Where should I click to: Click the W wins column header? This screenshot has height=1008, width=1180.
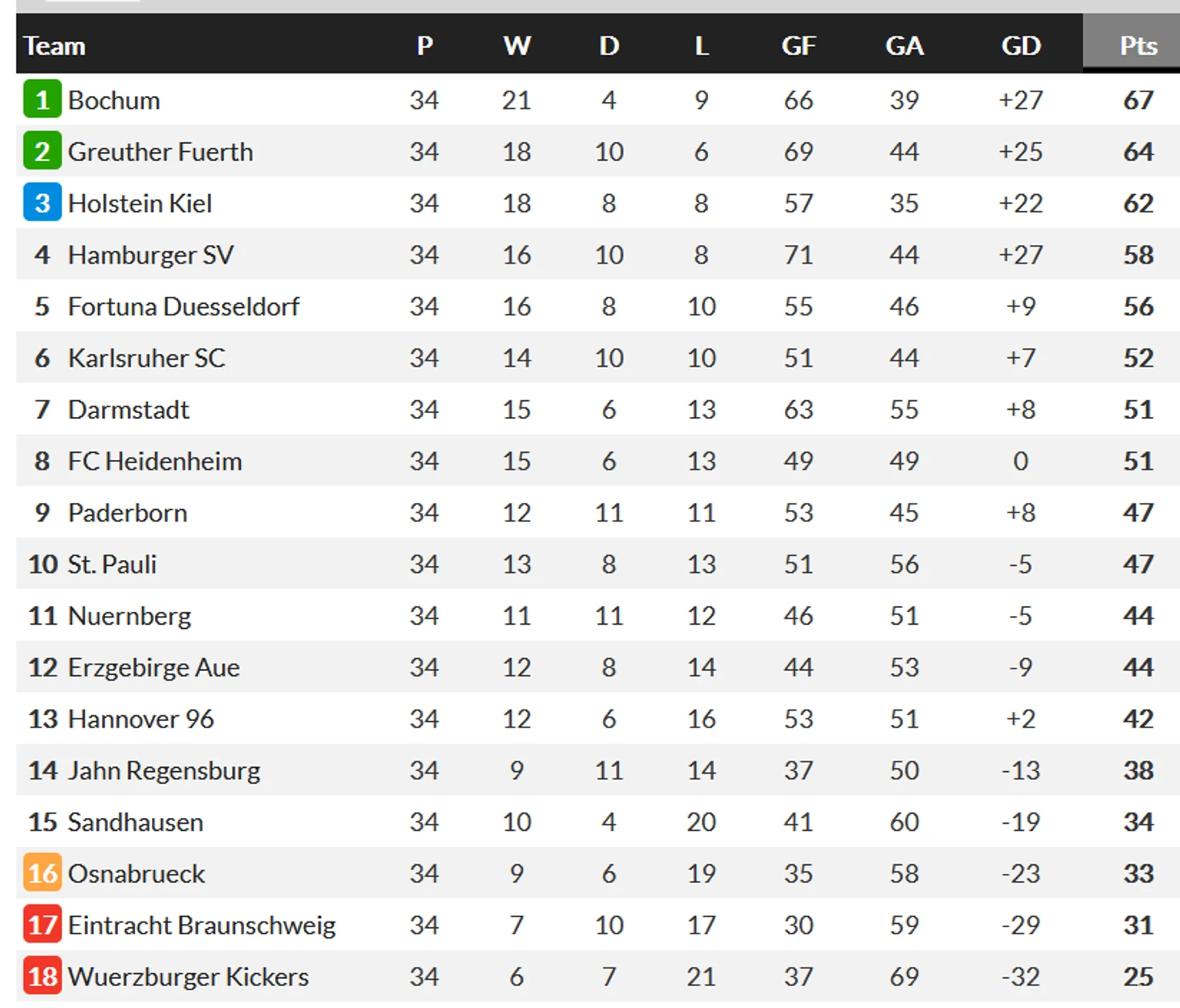point(516,46)
